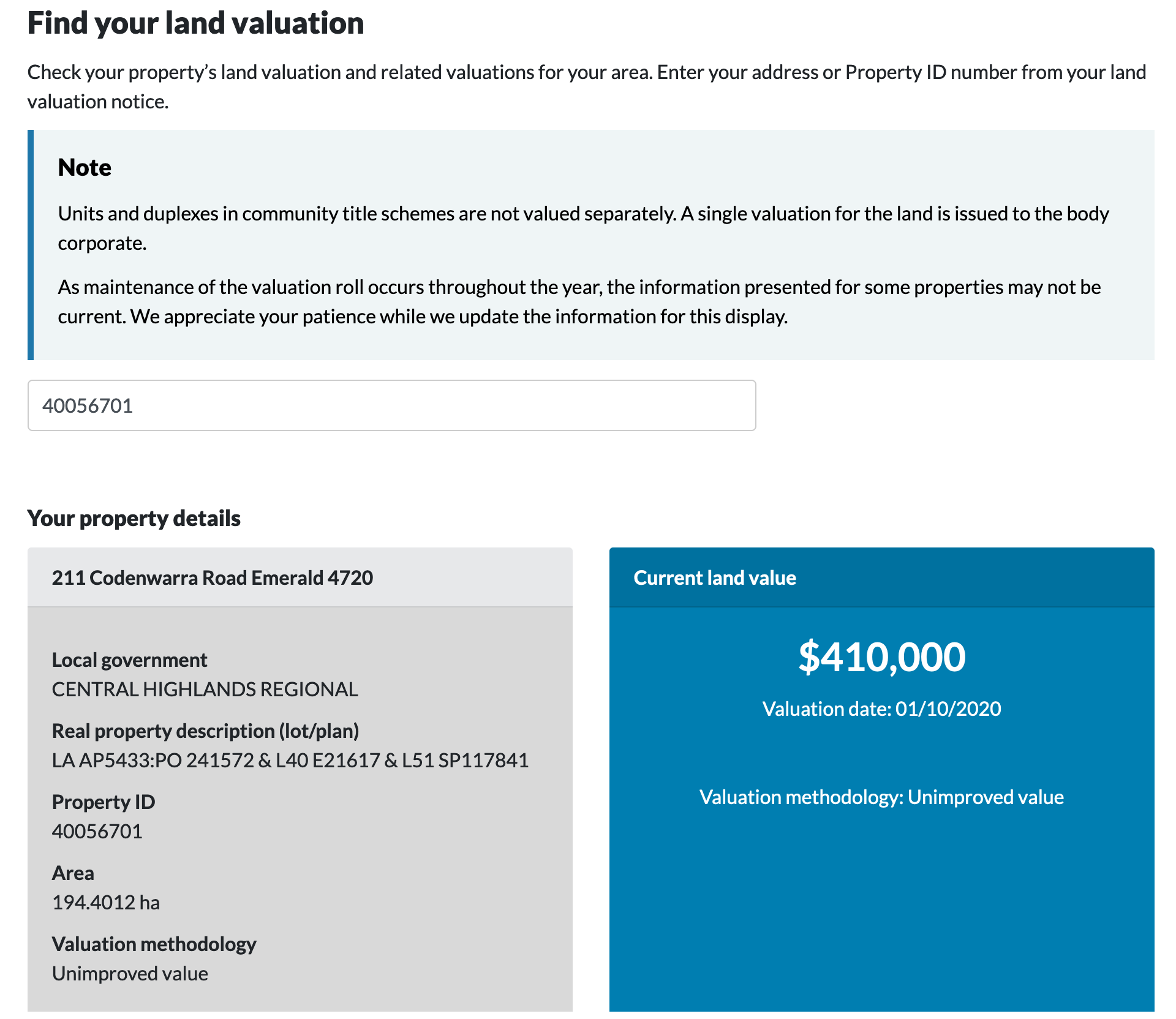
Task: Select the $410,000 land value figure
Action: [x=881, y=656]
